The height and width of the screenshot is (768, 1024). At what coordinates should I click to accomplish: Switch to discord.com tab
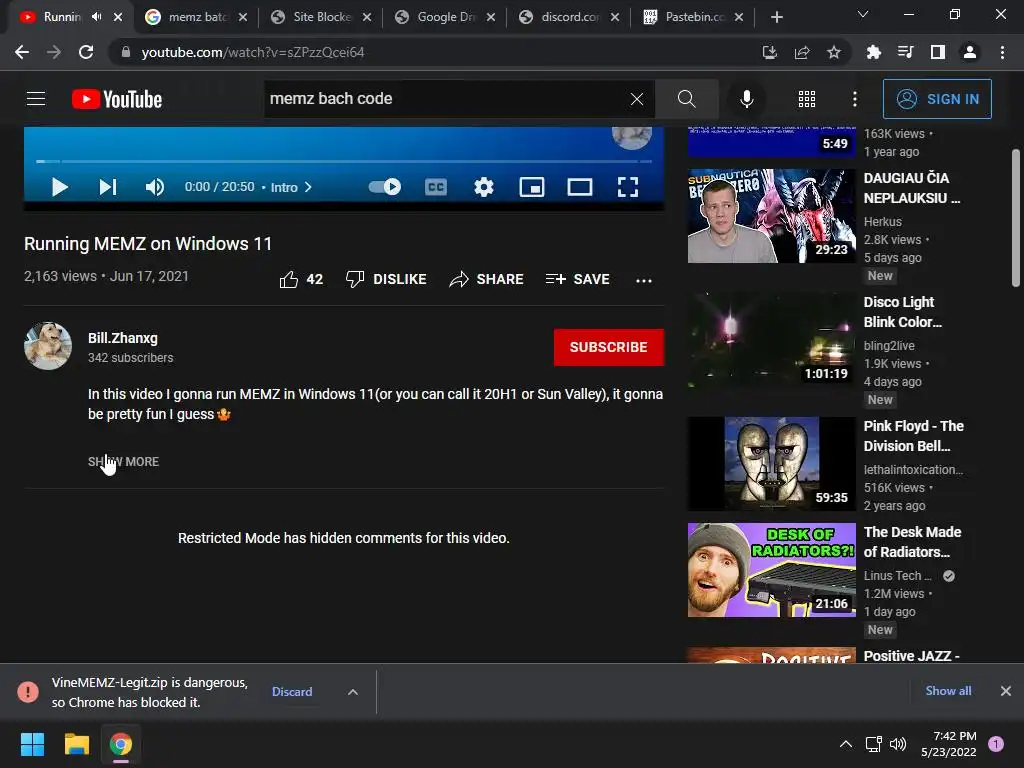click(568, 17)
